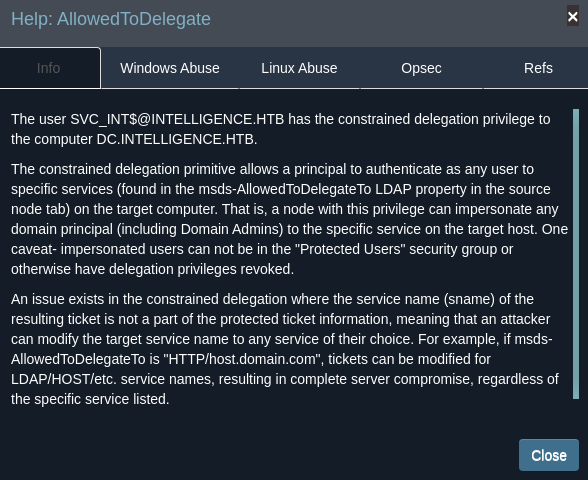
Task: View the Opsec tab
Action: [421, 68]
